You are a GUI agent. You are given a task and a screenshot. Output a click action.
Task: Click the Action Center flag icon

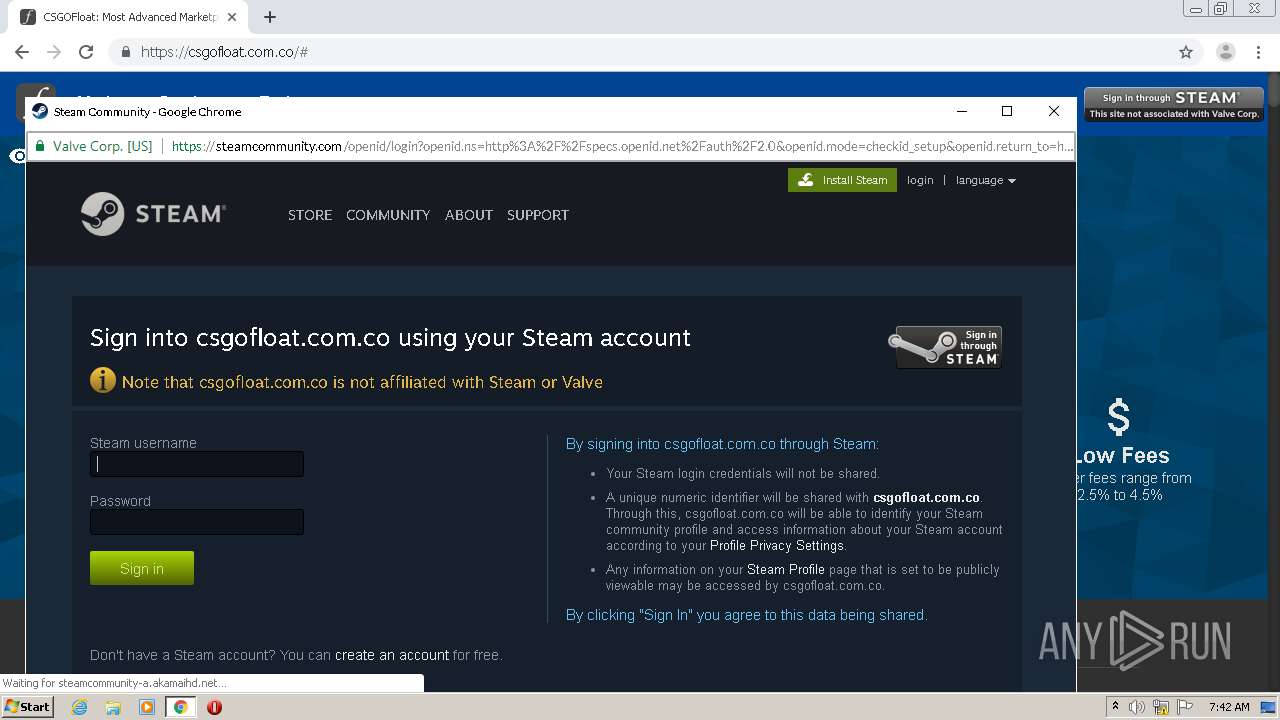pos(1184,707)
